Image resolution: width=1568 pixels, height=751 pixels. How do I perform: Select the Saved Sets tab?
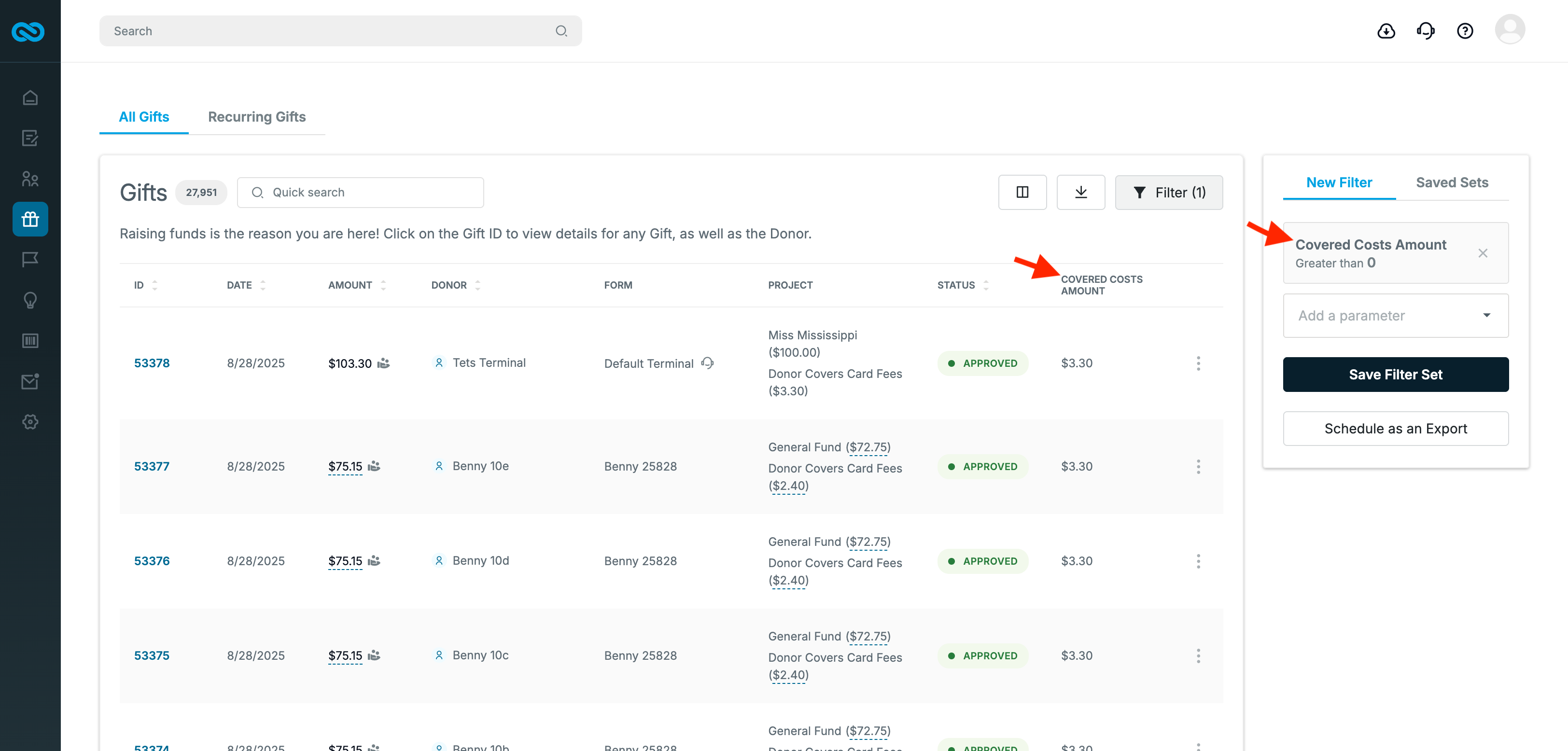(1452, 182)
